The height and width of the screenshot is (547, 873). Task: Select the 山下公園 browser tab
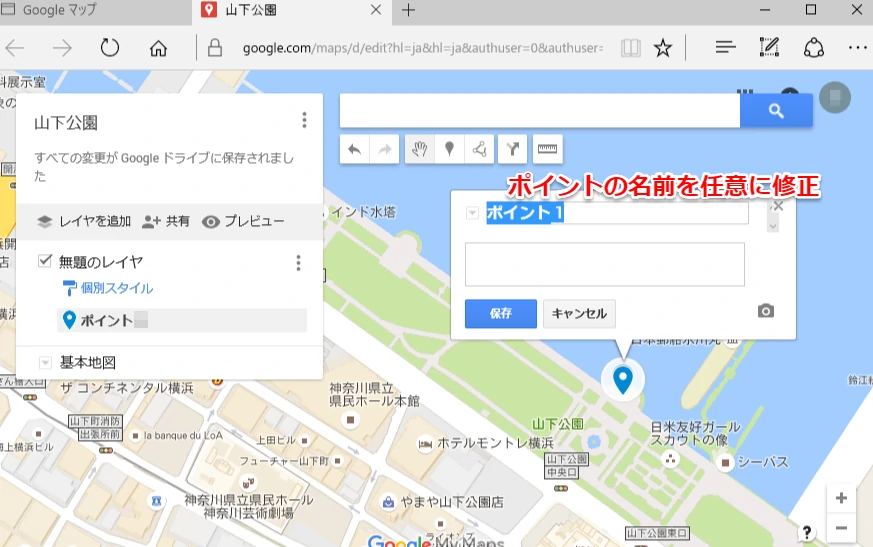292,10
